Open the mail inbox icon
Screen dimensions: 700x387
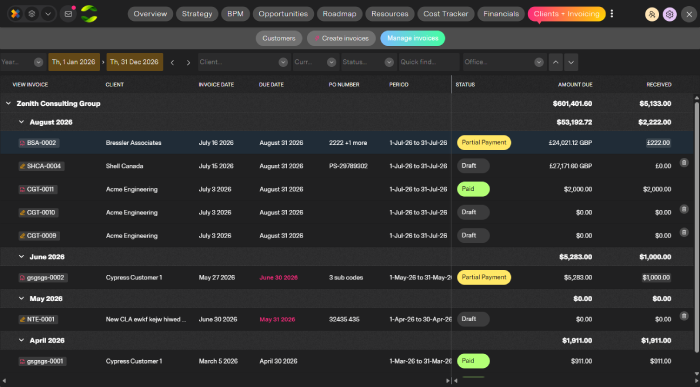68,14
